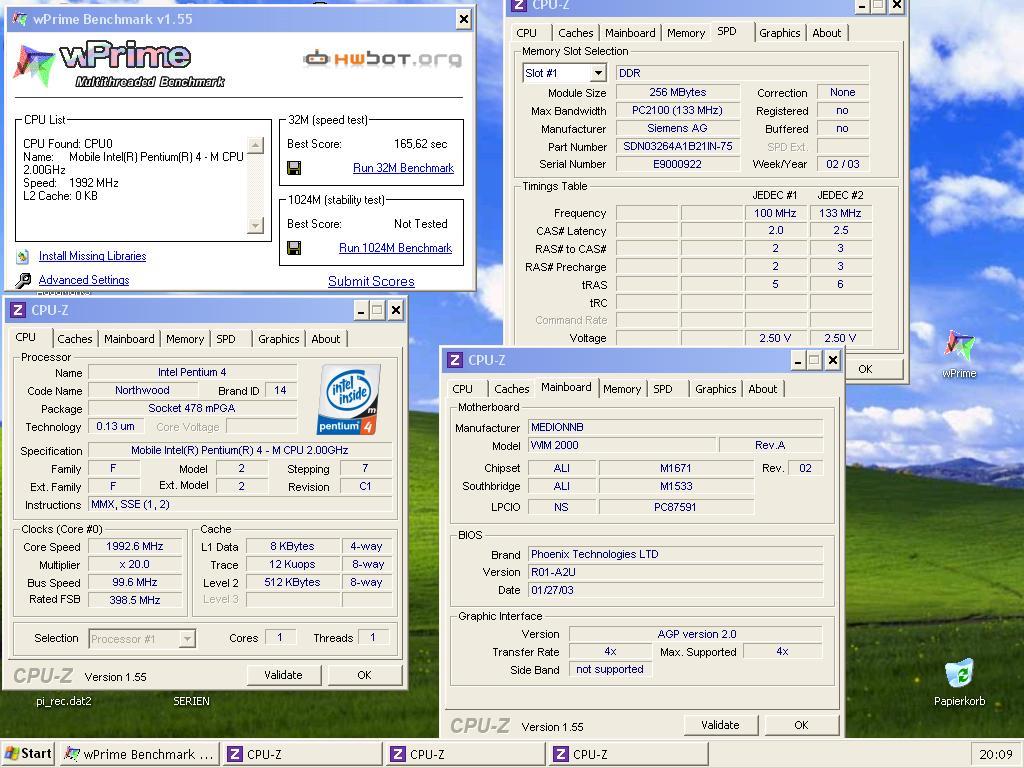
Task: Activate the second CPU-Z taskbar button
Action: coord(466,754)
